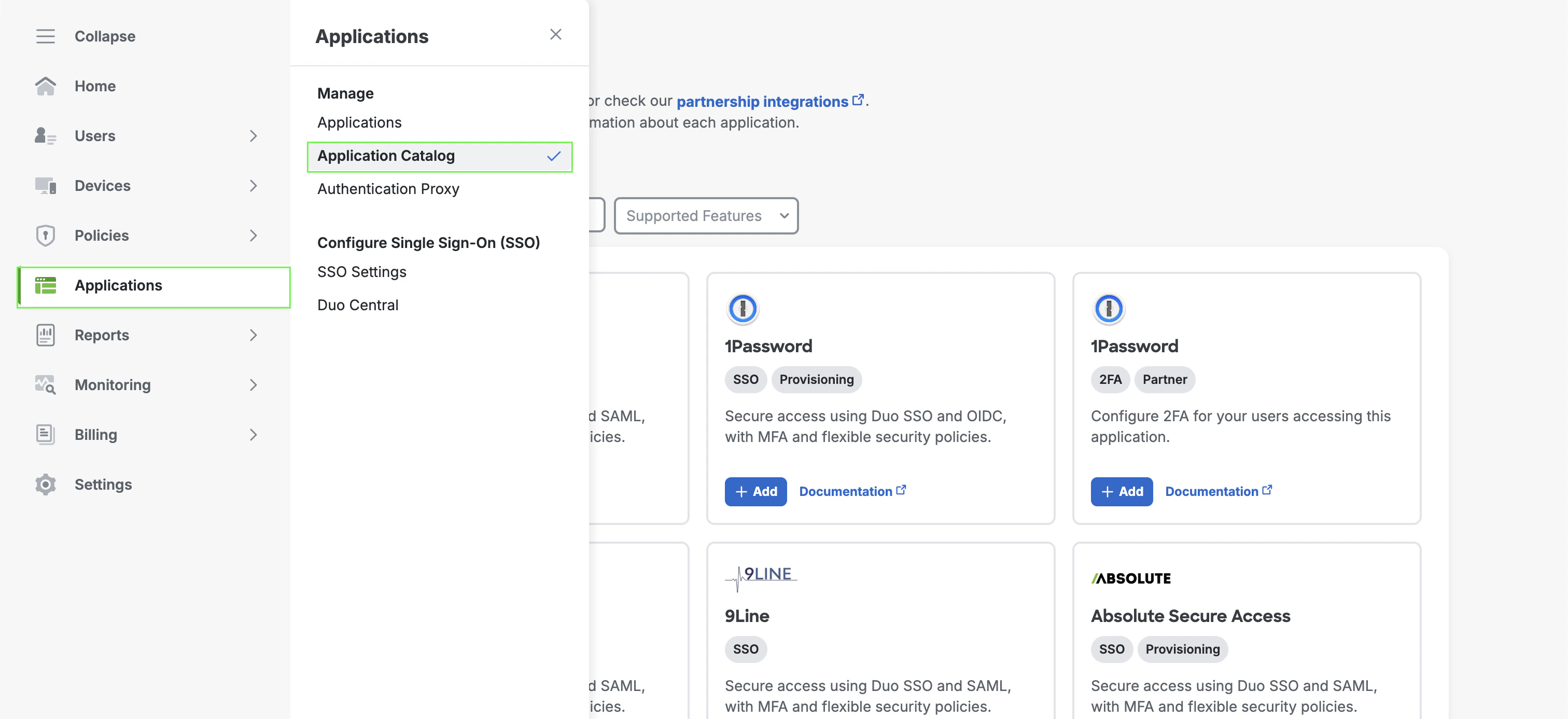
Task: Add the 1Password SSO Provisioning application
Action: pos(755,491)
